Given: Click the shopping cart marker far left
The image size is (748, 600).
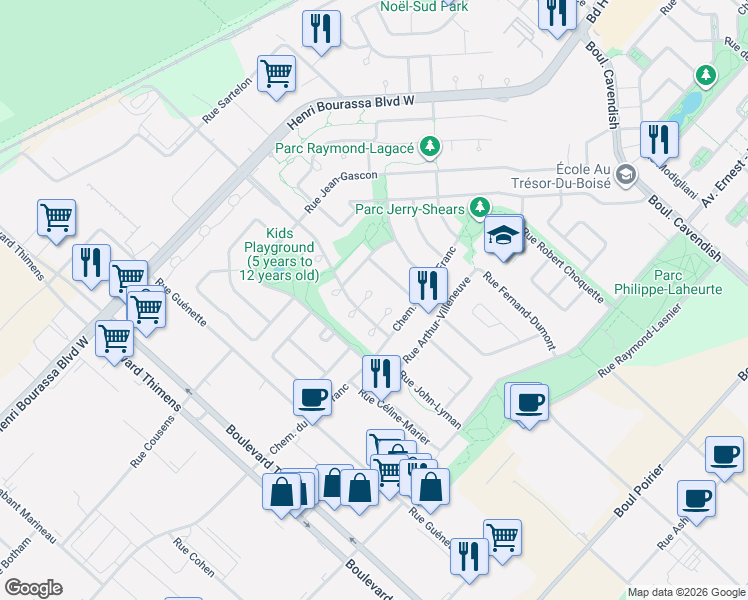Looking at the screenshot, I should pos(56,220).
